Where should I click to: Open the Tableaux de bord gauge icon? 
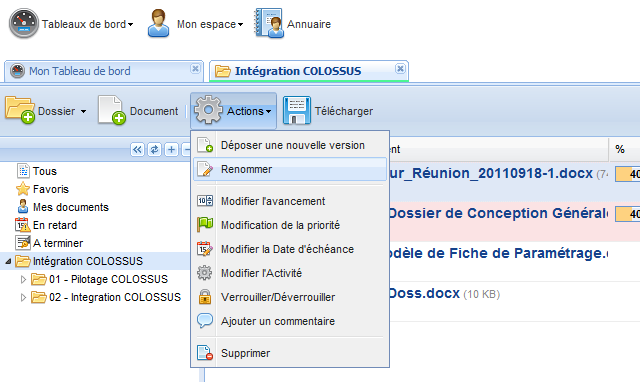(x=24, y=24)
